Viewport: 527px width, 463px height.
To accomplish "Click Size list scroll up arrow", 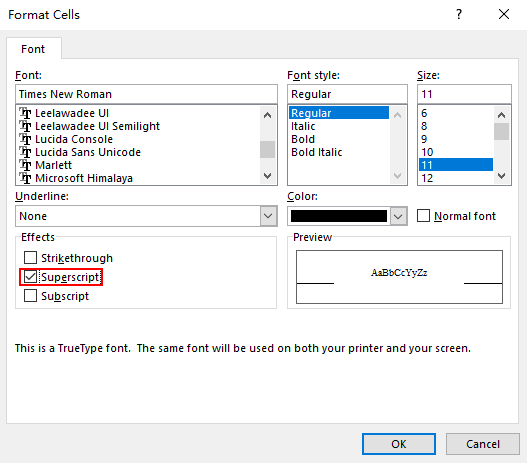I will 501,116.
